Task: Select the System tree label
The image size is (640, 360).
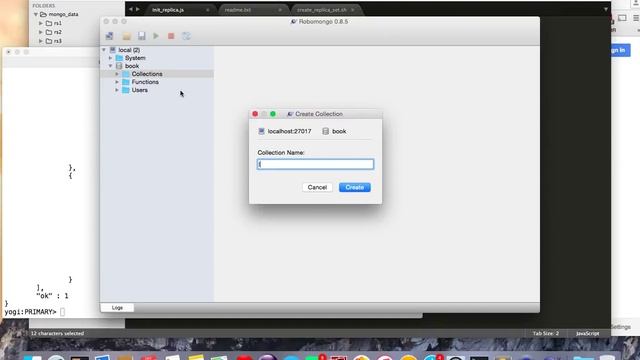Action: [135, 58]
